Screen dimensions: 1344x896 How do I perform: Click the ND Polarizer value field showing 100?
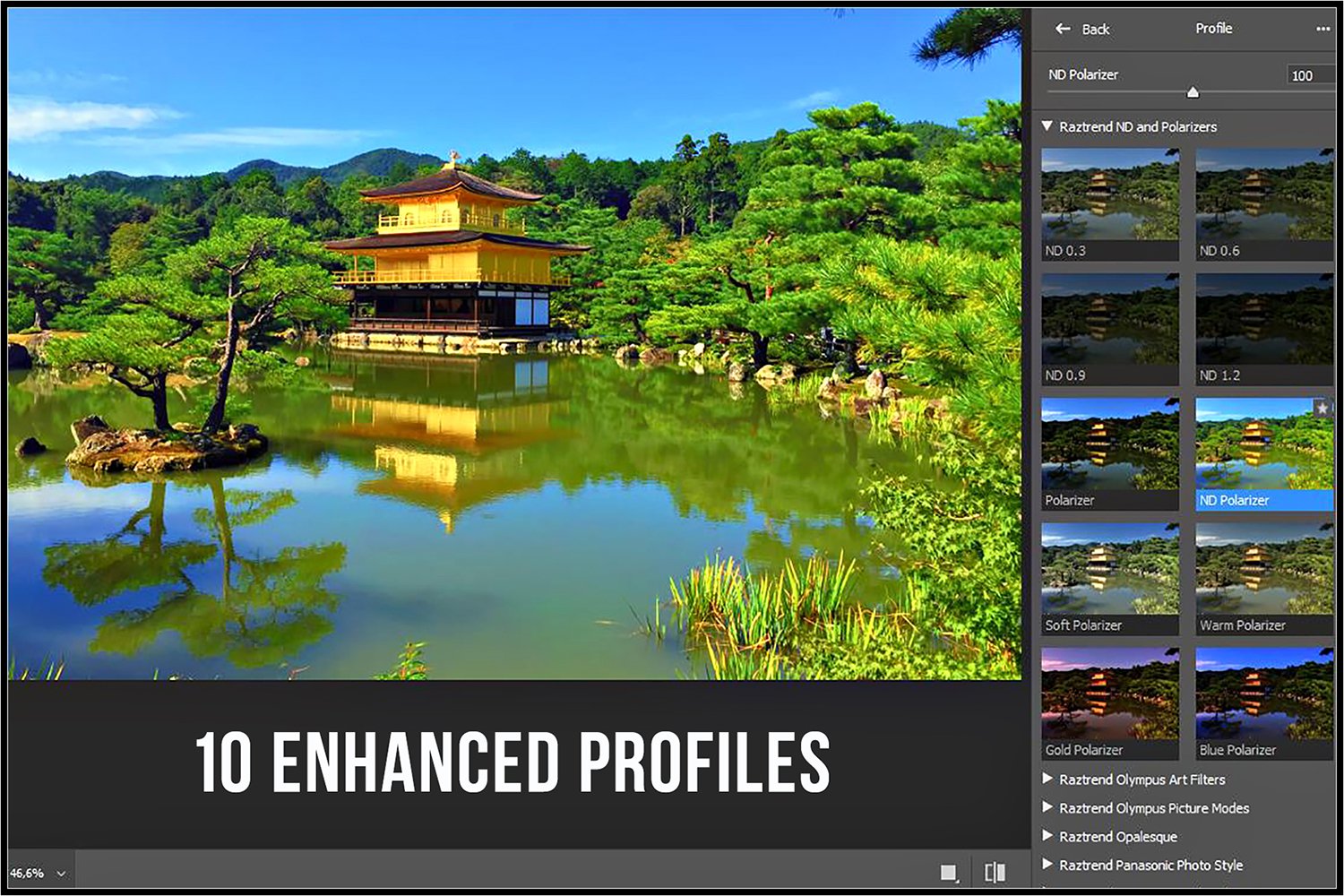point(1306,75)
